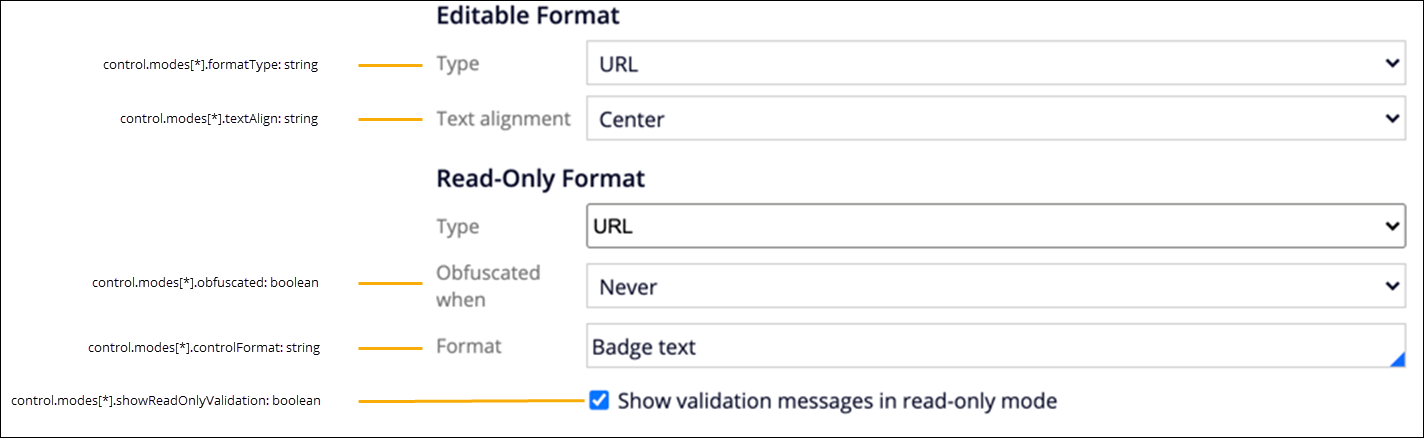This screenshot has height=438, width=1424.
Task: Click the Editable Format section heading
Action: 528,15
